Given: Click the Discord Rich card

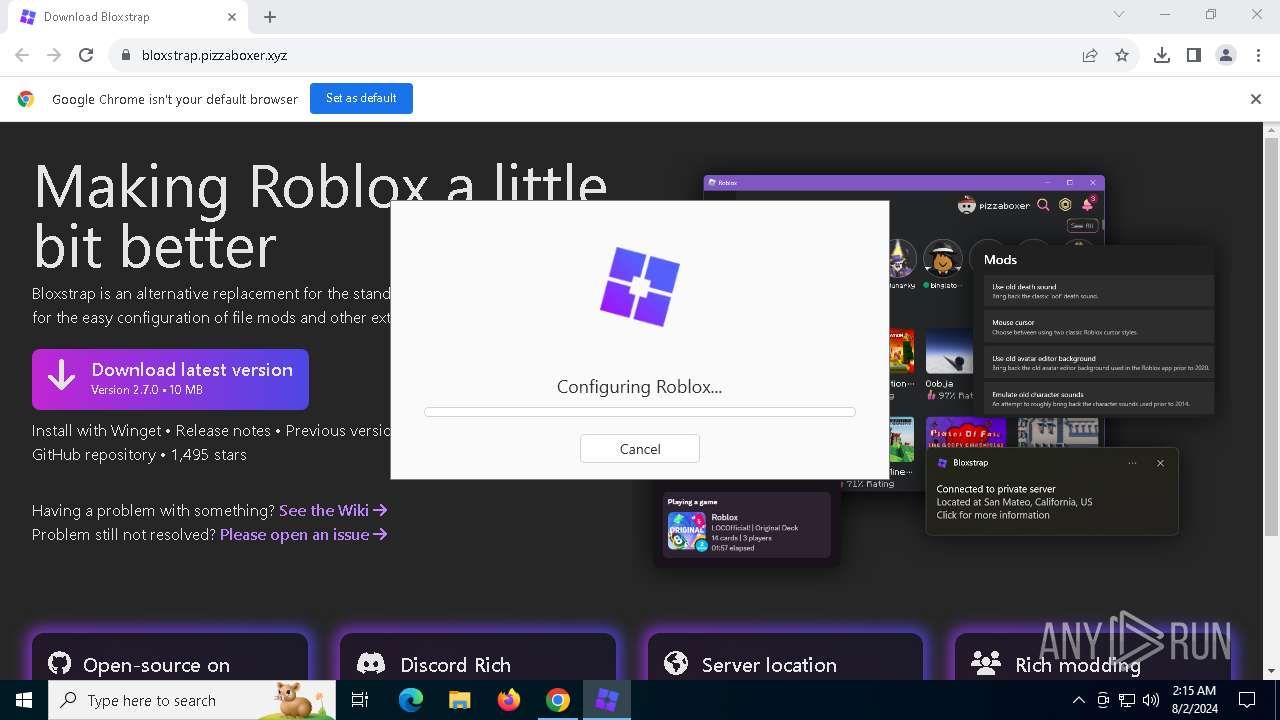Looking at the screenshot, I should tap(478, 657).
